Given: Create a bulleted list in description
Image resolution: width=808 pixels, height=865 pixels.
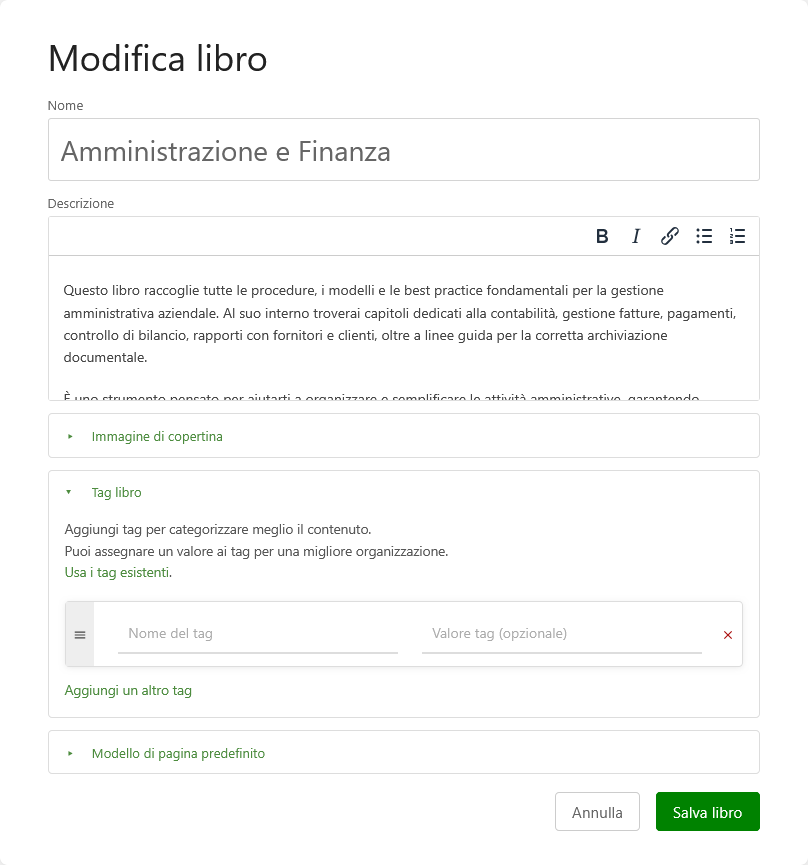Looking at the screenshot, I should pos(704,236).
